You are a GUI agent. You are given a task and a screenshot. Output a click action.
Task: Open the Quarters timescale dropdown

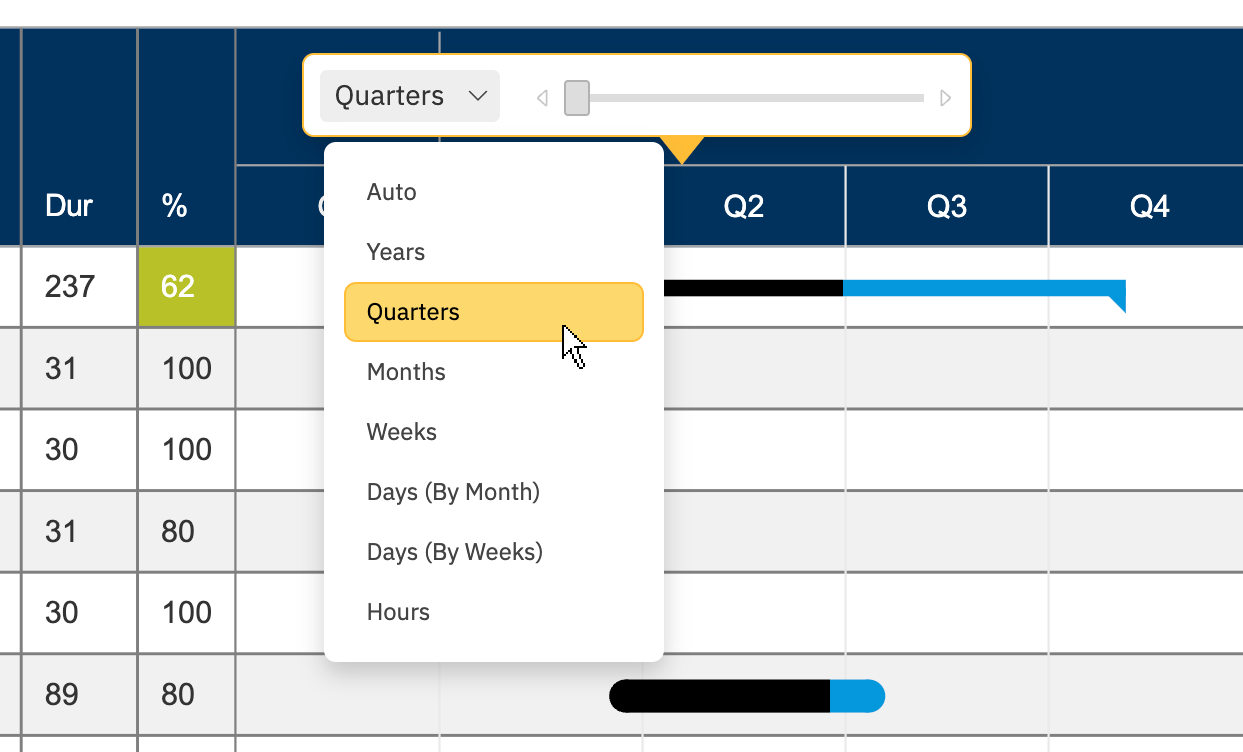point(409,96)
